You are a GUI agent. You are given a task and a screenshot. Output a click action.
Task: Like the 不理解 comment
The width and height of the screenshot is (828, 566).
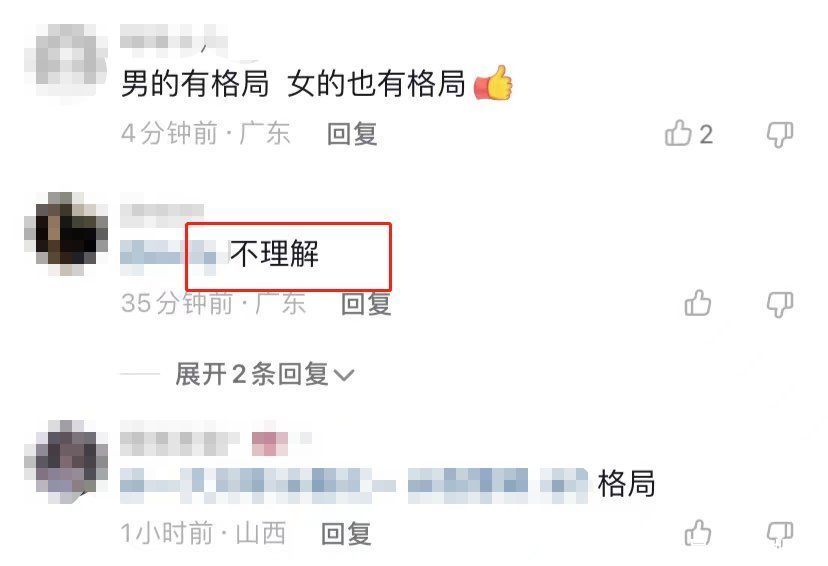[698, 303]
